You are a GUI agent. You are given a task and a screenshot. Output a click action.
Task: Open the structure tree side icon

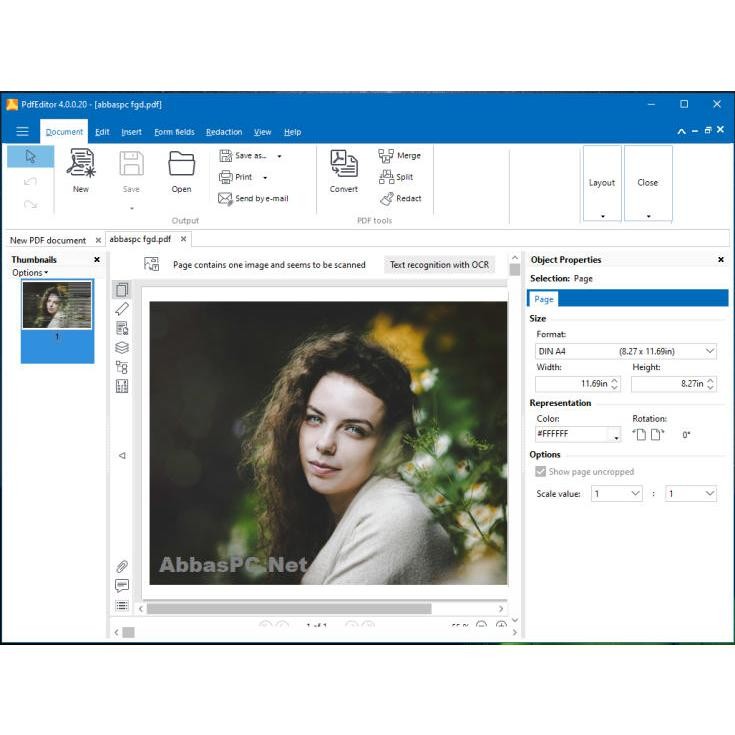(122, 367)
